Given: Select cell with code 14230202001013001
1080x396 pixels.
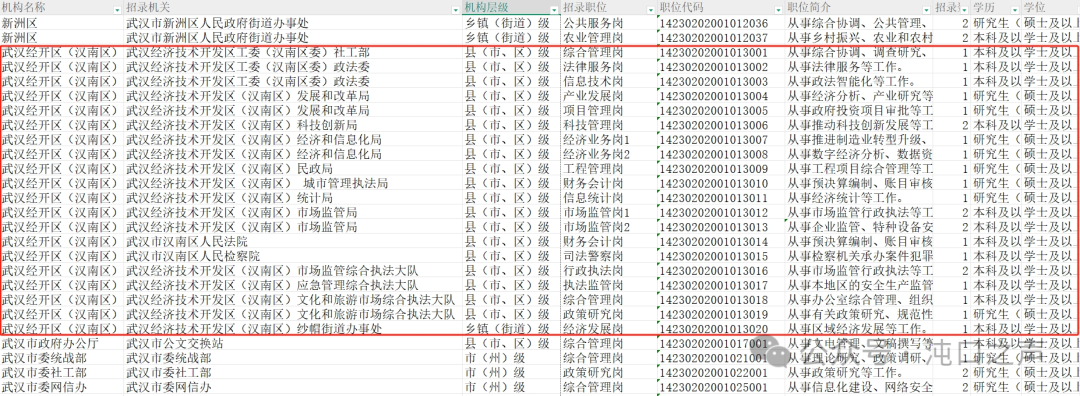Looking at the screenshot, I should (721, 52).
